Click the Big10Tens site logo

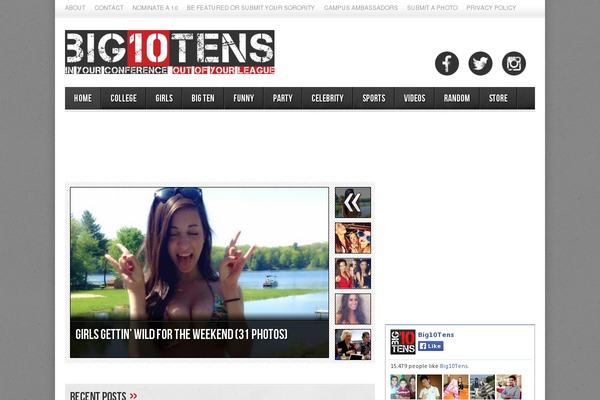tap(170, 53)
